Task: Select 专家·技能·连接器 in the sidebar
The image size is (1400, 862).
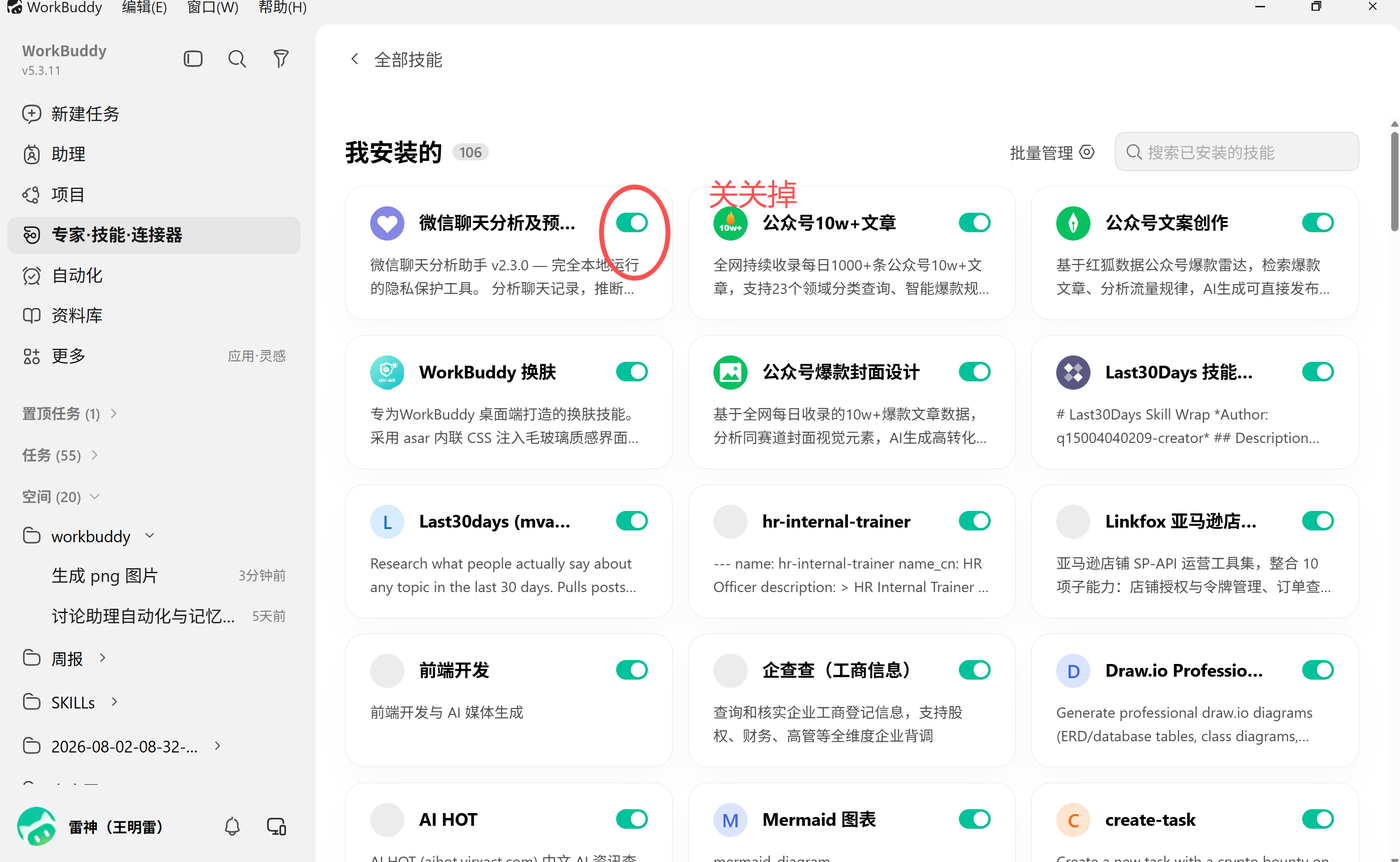Action: (154, 235)
